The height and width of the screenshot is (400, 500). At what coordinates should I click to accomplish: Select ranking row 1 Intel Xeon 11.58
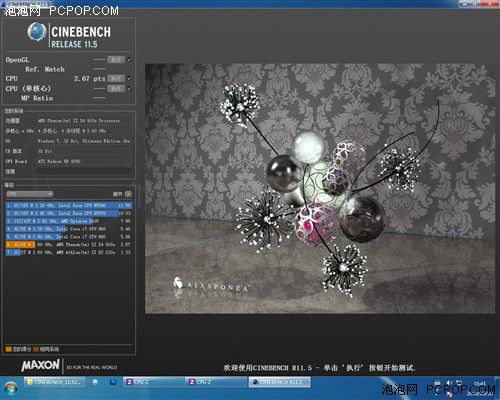pyautogui.click(x=69, y=205)
